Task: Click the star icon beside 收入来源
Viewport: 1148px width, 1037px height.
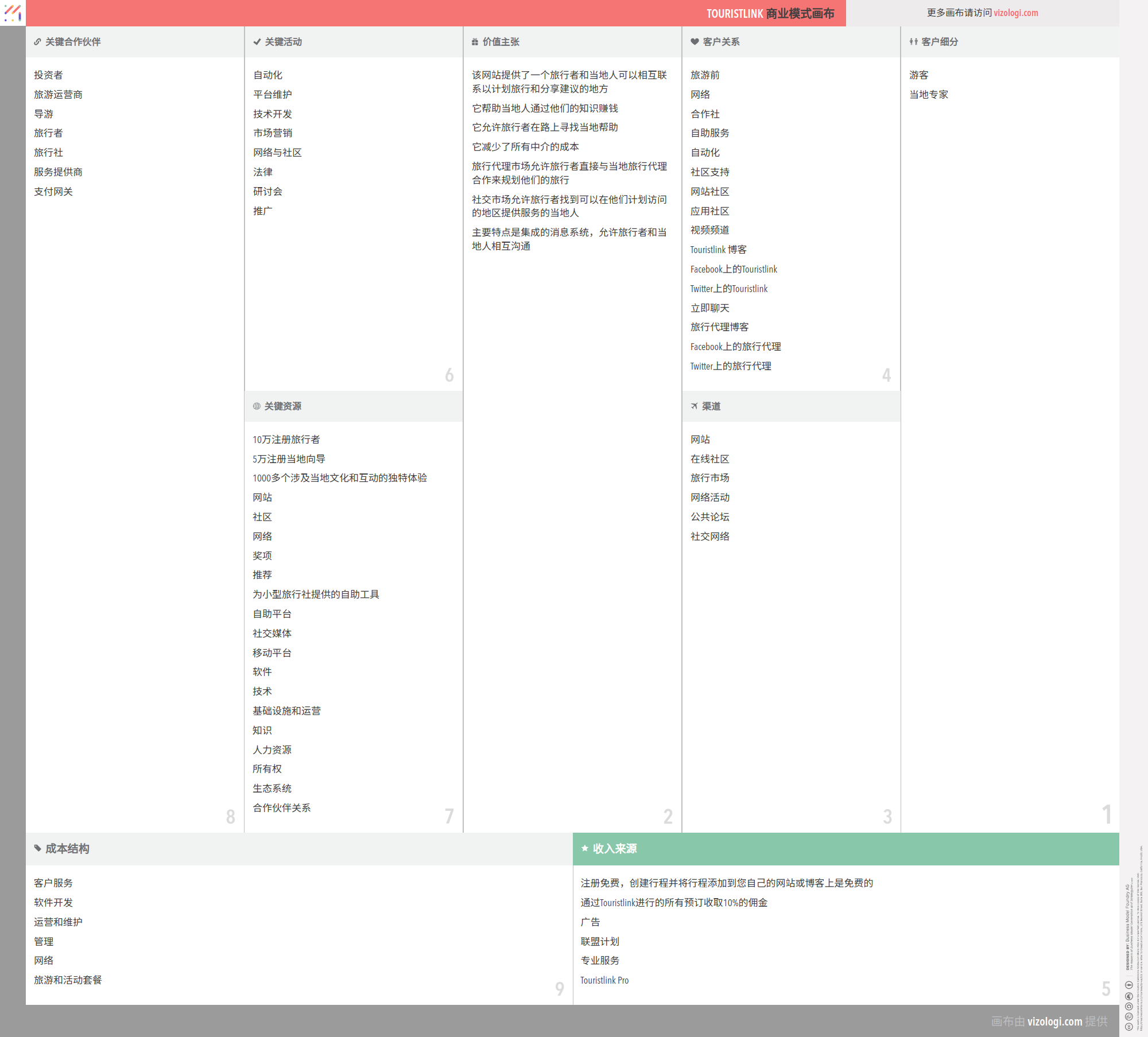Action: tap(584, 848)
